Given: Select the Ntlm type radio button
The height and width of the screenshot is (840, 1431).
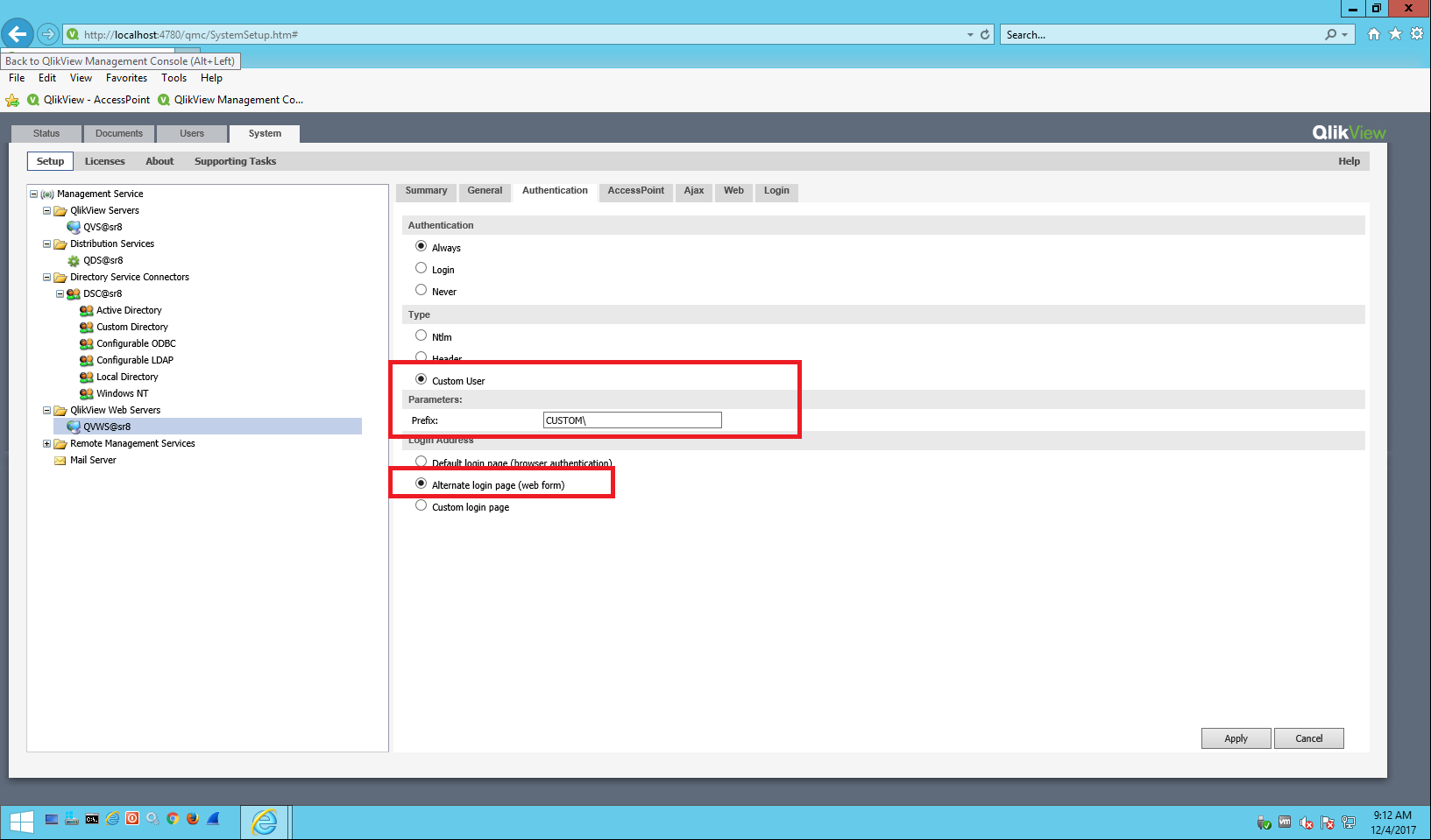Looking at the screenshot, I should pos(421,335).
